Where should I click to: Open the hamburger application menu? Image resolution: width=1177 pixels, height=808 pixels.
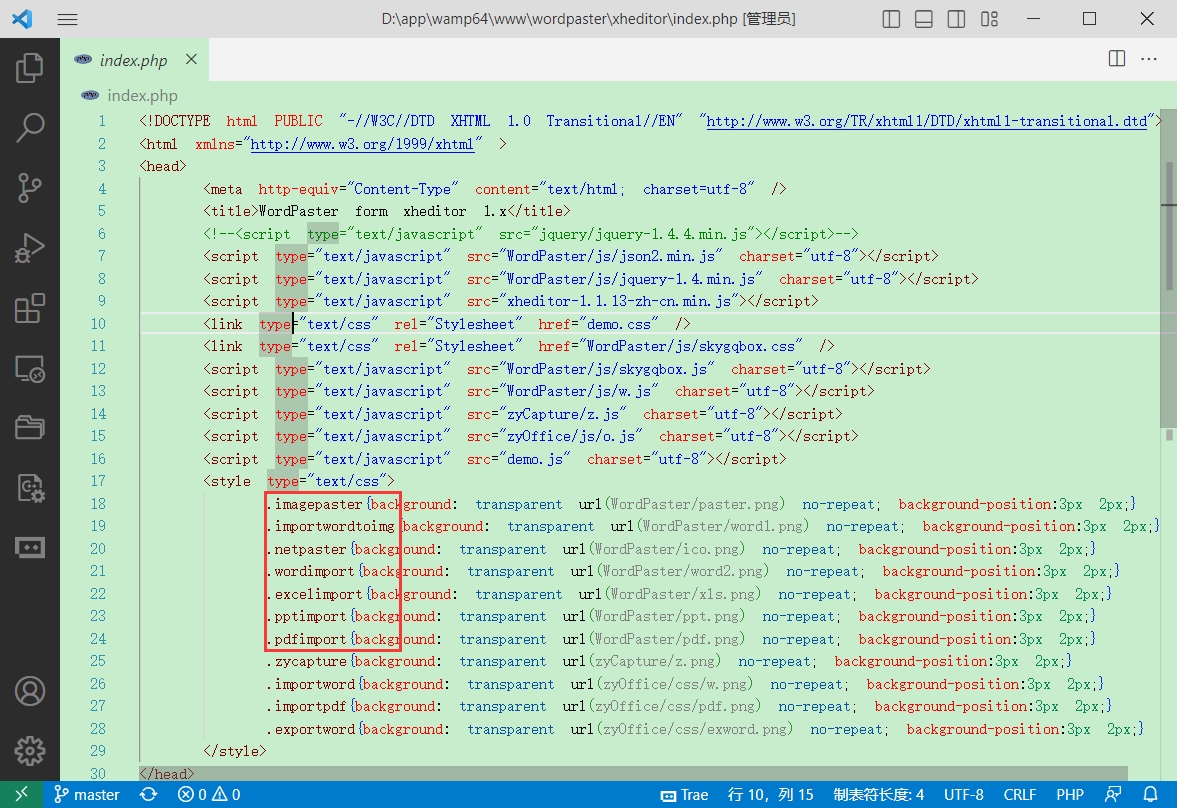pos(67,19)
